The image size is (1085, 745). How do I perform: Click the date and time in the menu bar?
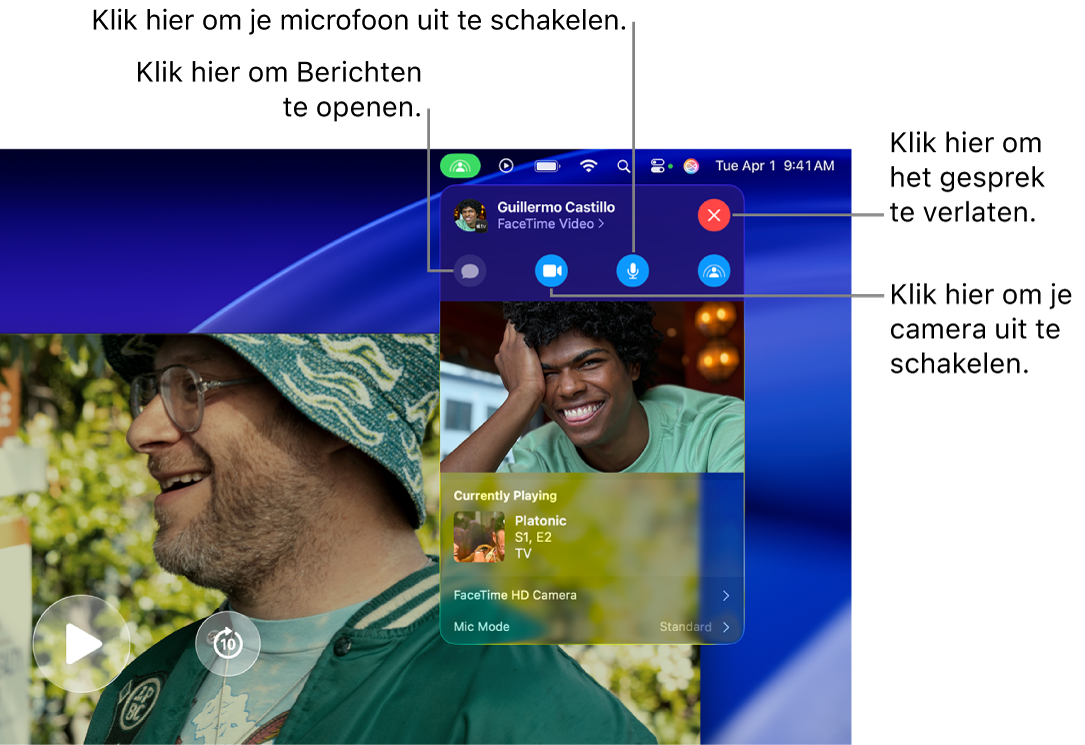[774, 165]
